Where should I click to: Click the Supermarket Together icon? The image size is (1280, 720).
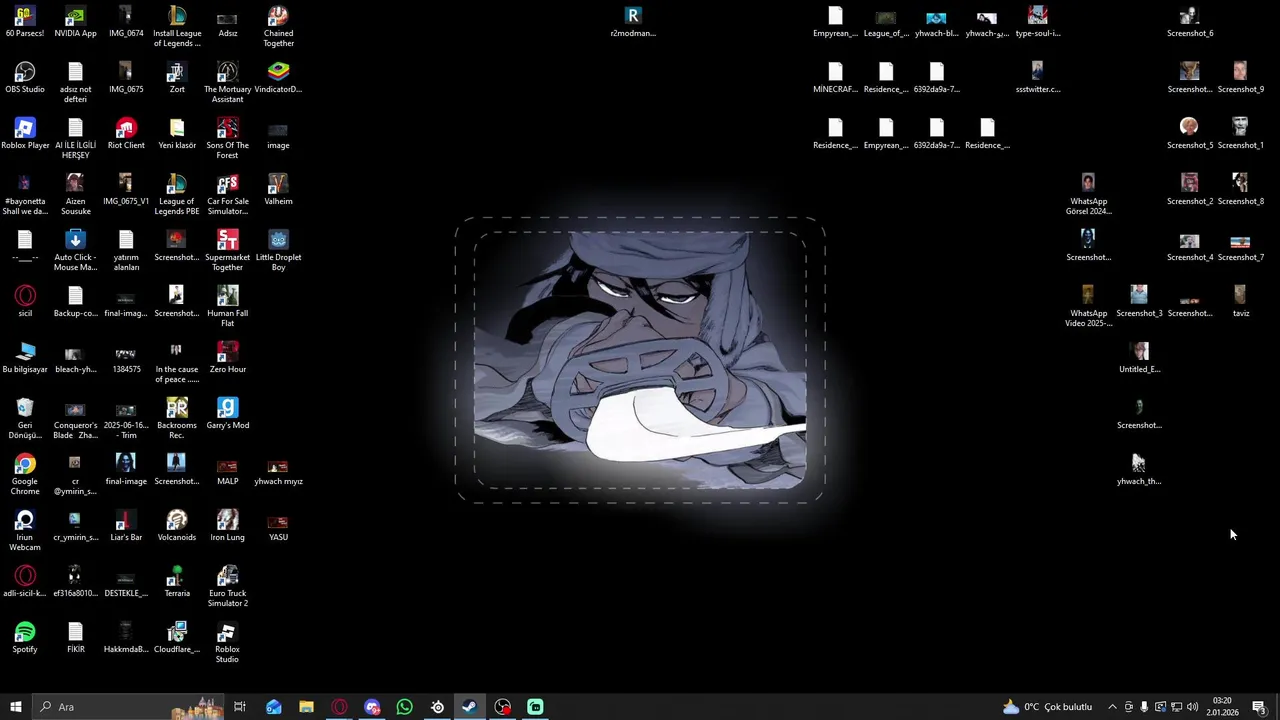point(228,251)
